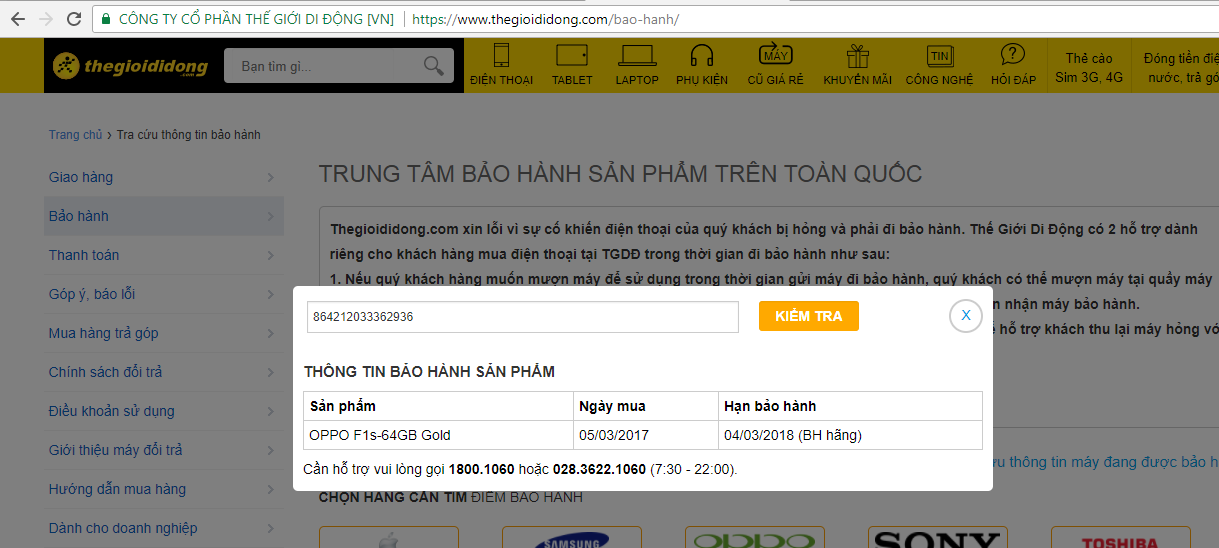Open LAPTOP icon category
Screen dimensions: 1219x548
coord(637,65)
